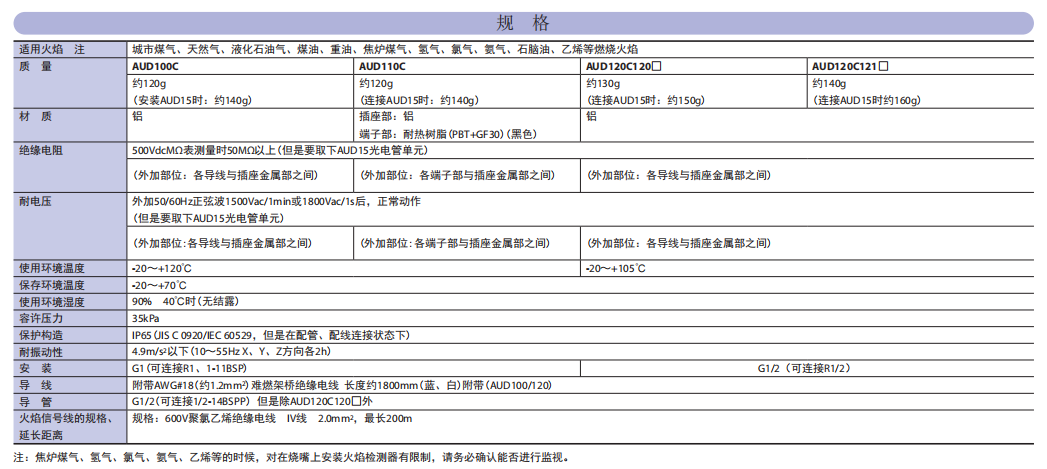Click the 绝缘电阻 row label
This screenshot has width=1047, height=469.
tap(41, 150)
